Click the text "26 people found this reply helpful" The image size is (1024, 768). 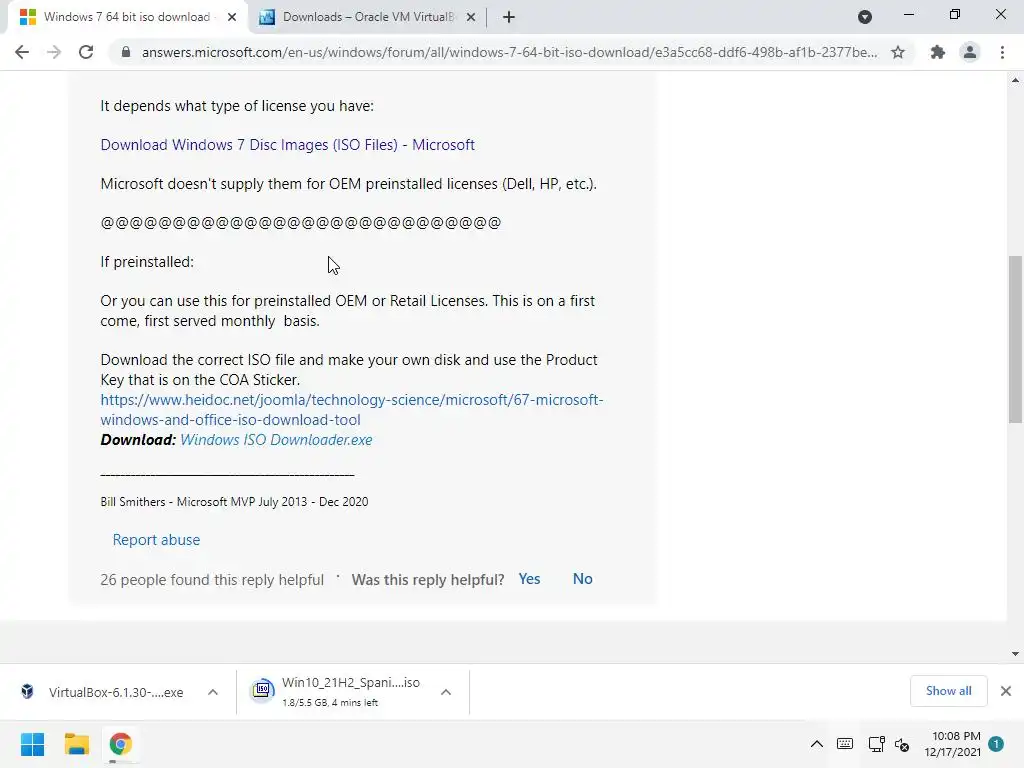(212, 580)
